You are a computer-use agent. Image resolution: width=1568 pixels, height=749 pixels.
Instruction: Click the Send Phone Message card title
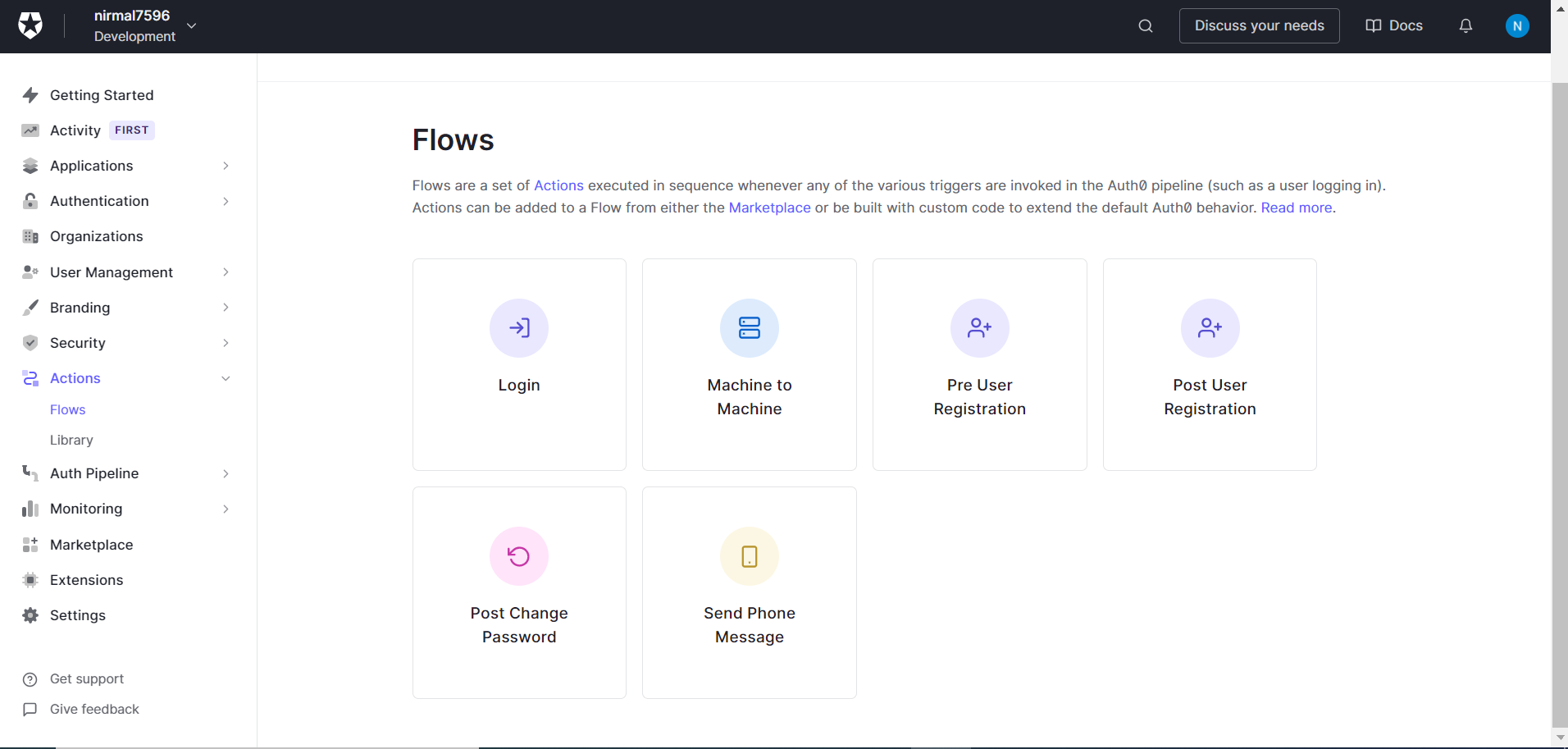[x=750, y=625]
